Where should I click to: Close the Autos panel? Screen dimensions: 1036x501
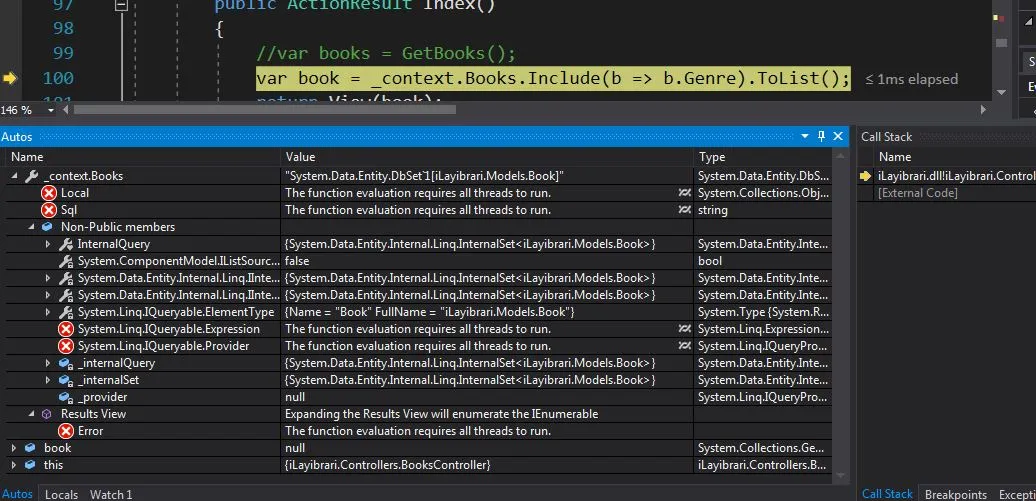click(838, 136)
